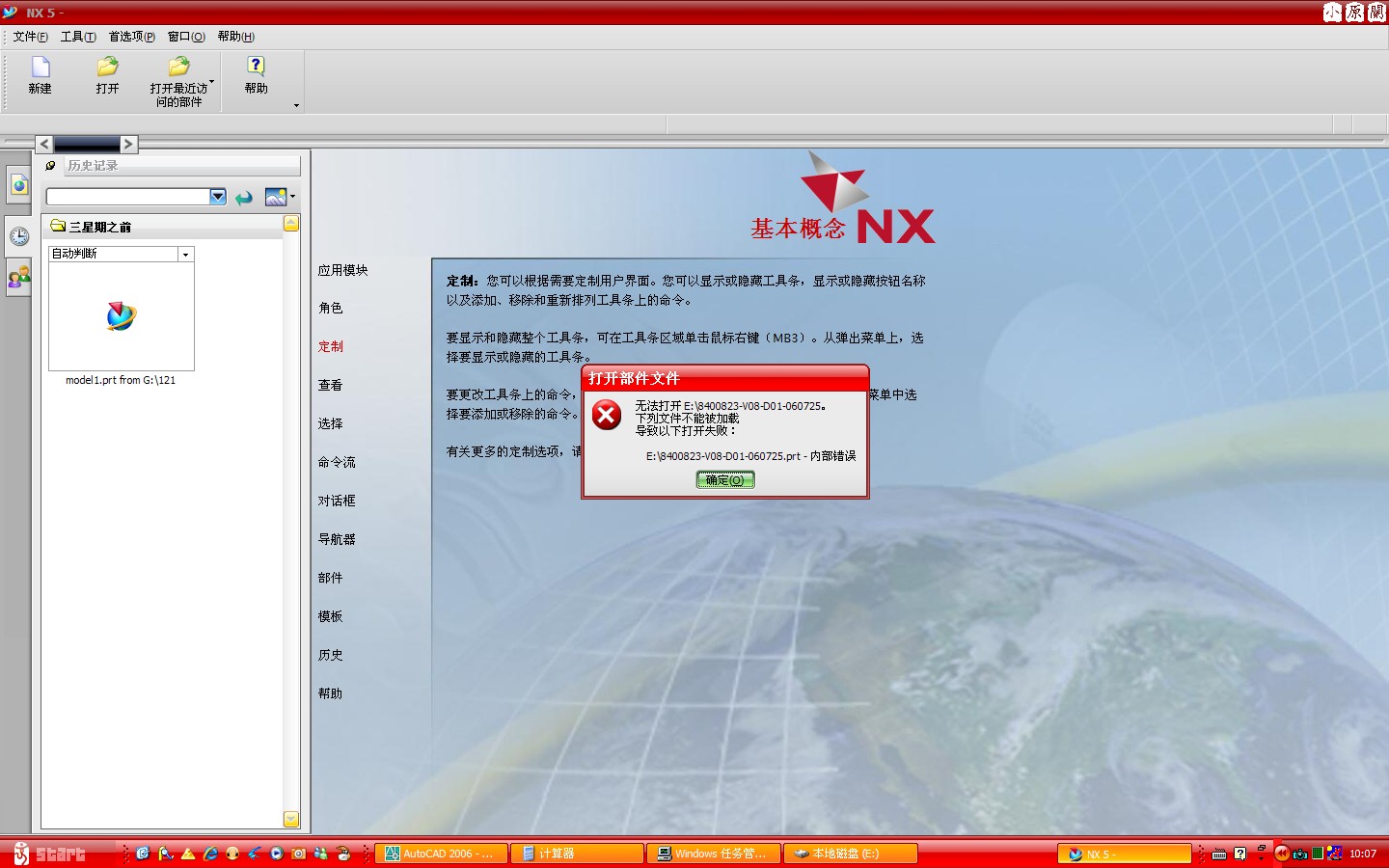
Task: Open the 文件(F) menu
Action: point(30,37)
